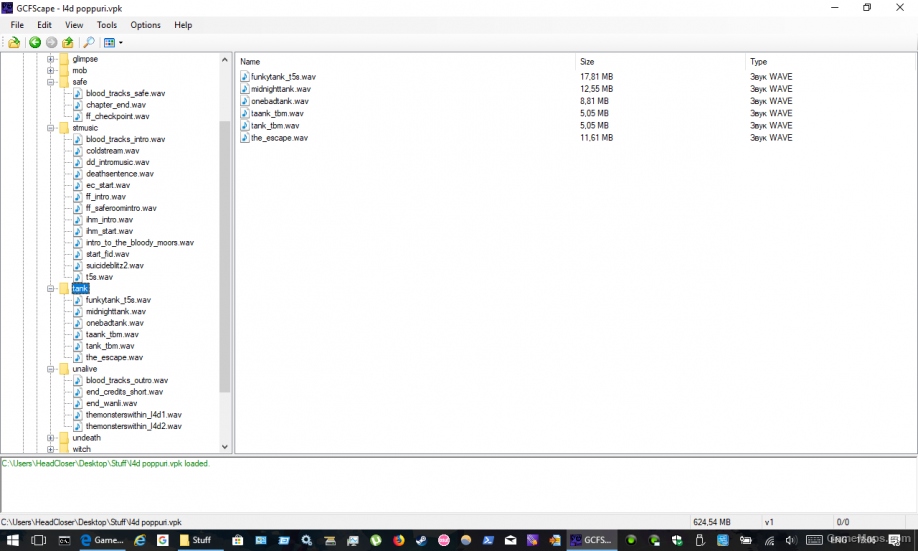Go up one folder with toolbar icon
The image size is (918, 551).
pos(68,42)
